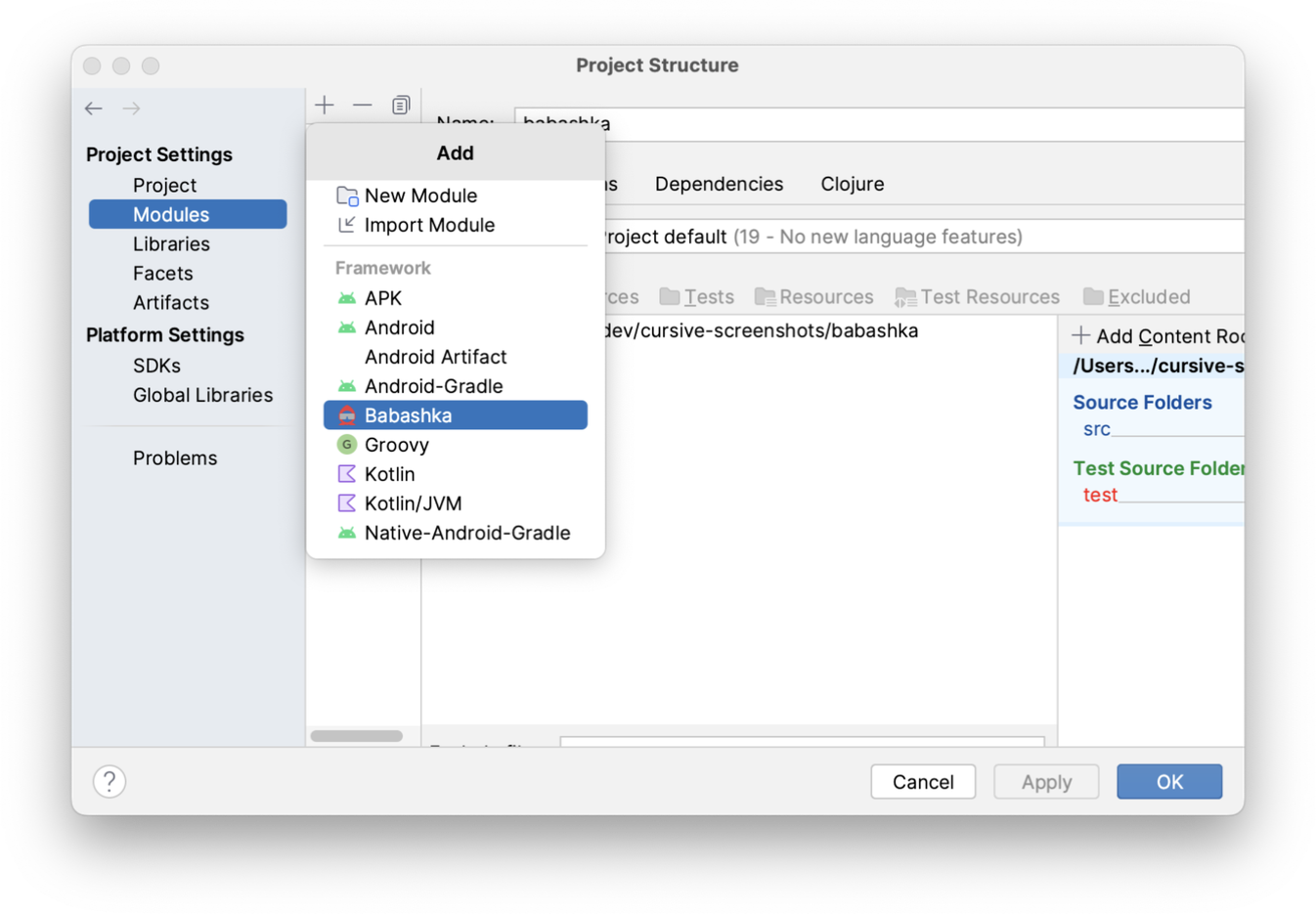The height and width of the screenshot is (914, 1316).
Task: Click the Test Resources folder icon
Action: click(905, 297)
